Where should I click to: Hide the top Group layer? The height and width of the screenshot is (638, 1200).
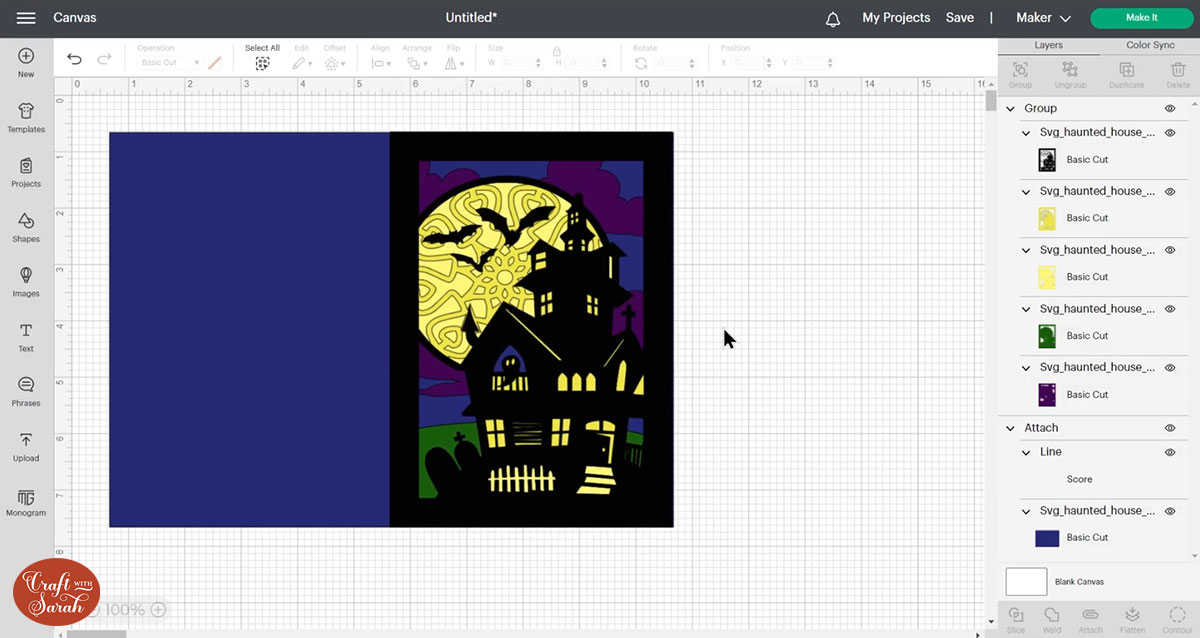click(1170, 108)
